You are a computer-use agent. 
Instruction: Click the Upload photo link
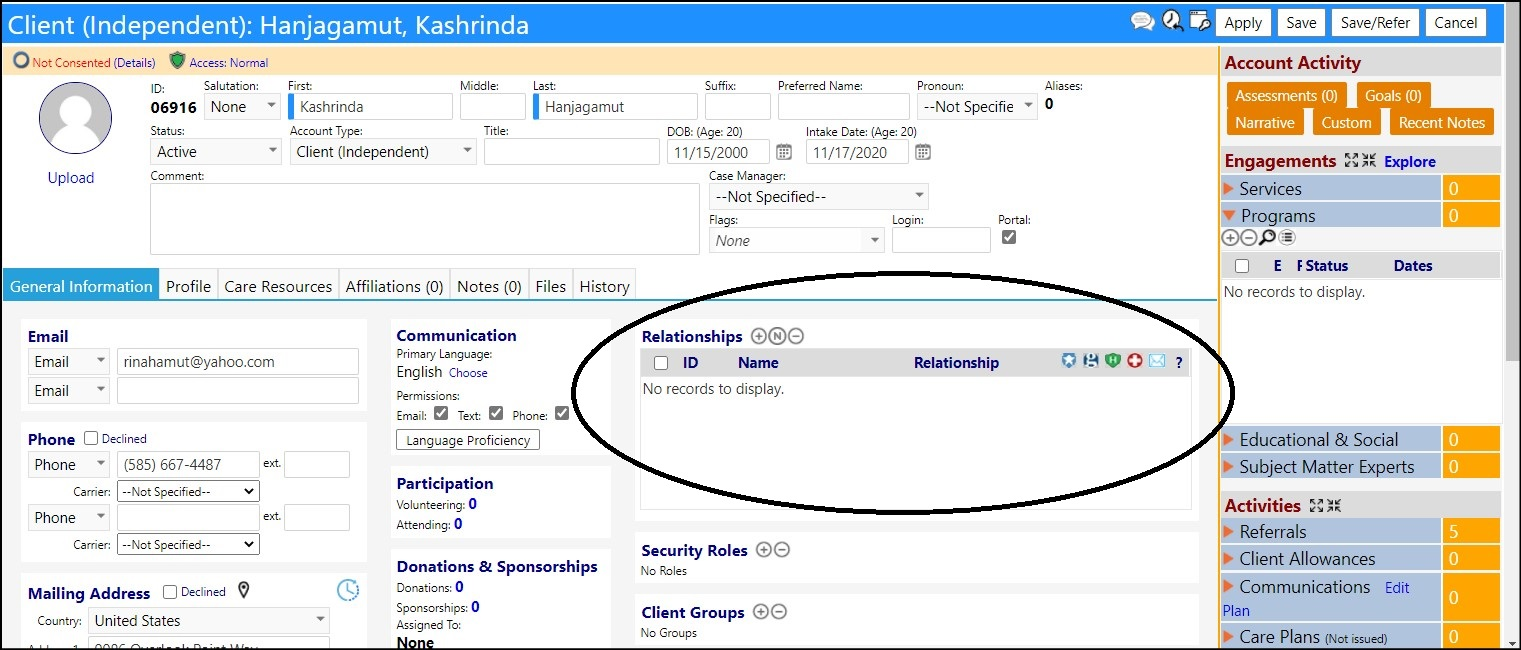tap(71, 178)
